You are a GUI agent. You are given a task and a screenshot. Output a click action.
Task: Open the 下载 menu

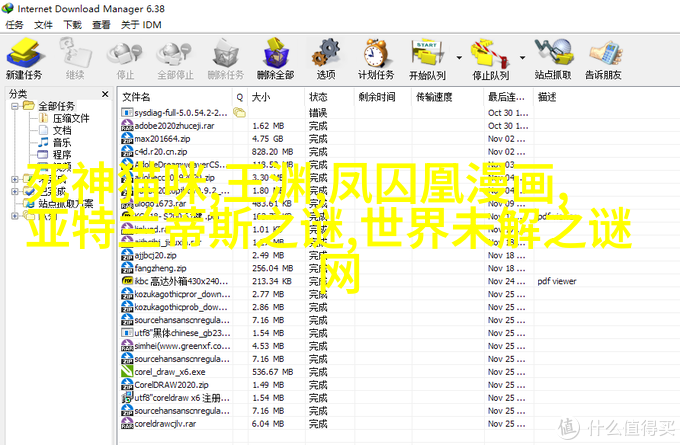pyautogui.click(x=72, y=25)
